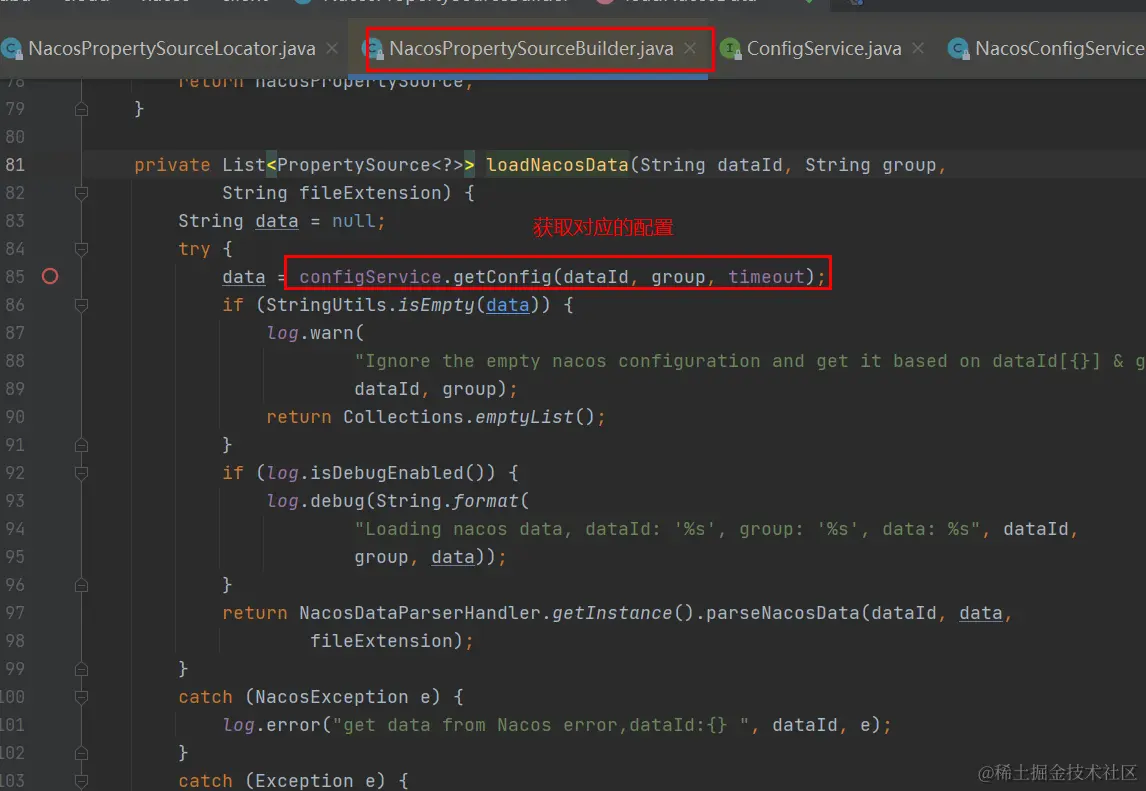Collapse the method fold at line 82

(81, 193)
